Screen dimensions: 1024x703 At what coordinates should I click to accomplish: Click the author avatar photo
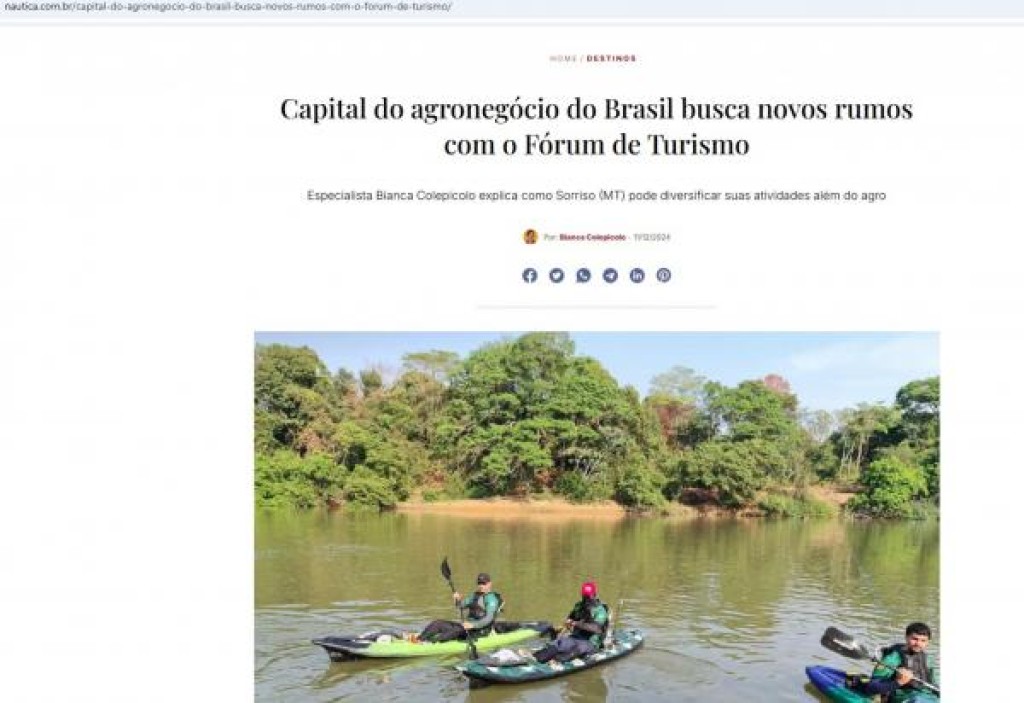(x=530, y=237)
